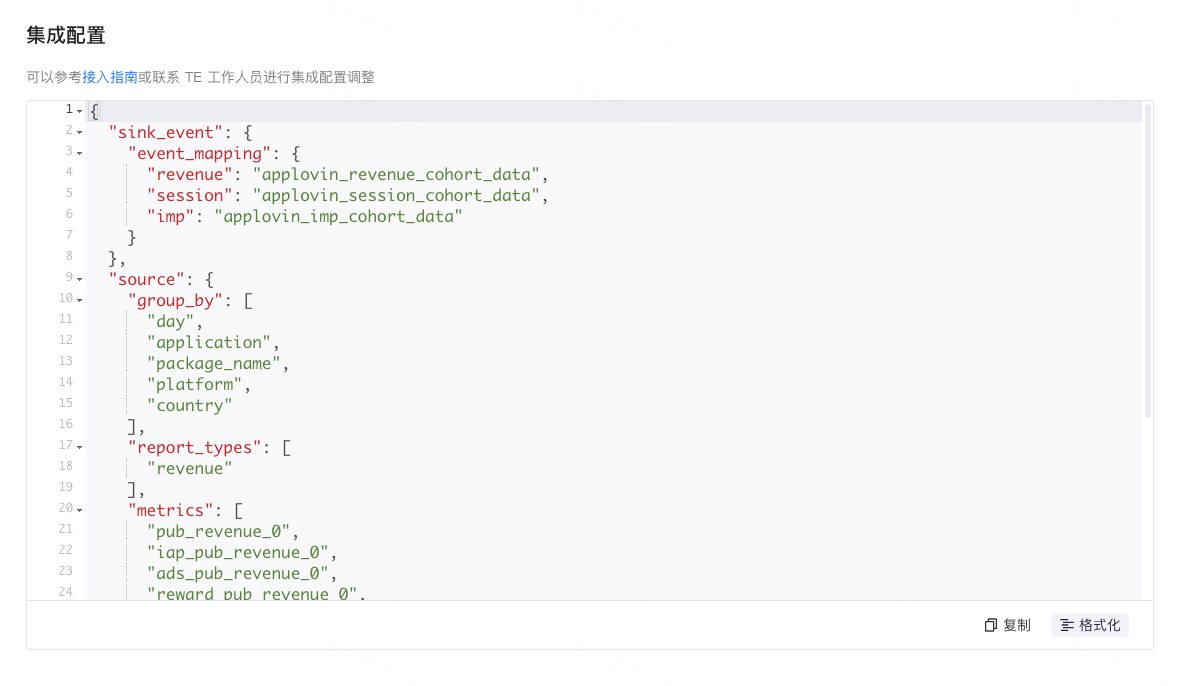This screenshot has height=686, width=1182.
Task: Fold the group_by array
Action: click(78, 299)
